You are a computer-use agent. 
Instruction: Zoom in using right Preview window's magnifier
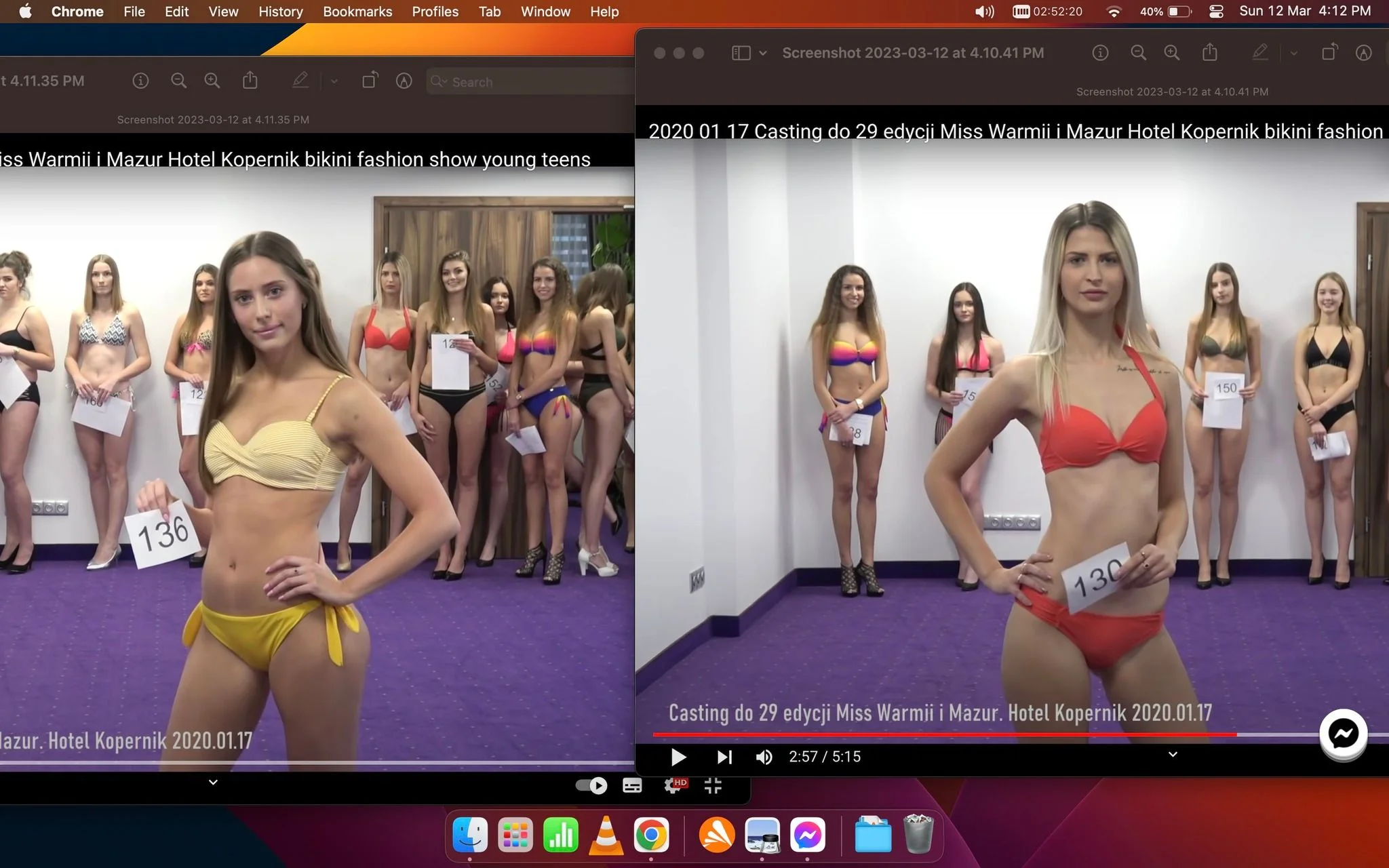click(x=1171, y=53)
